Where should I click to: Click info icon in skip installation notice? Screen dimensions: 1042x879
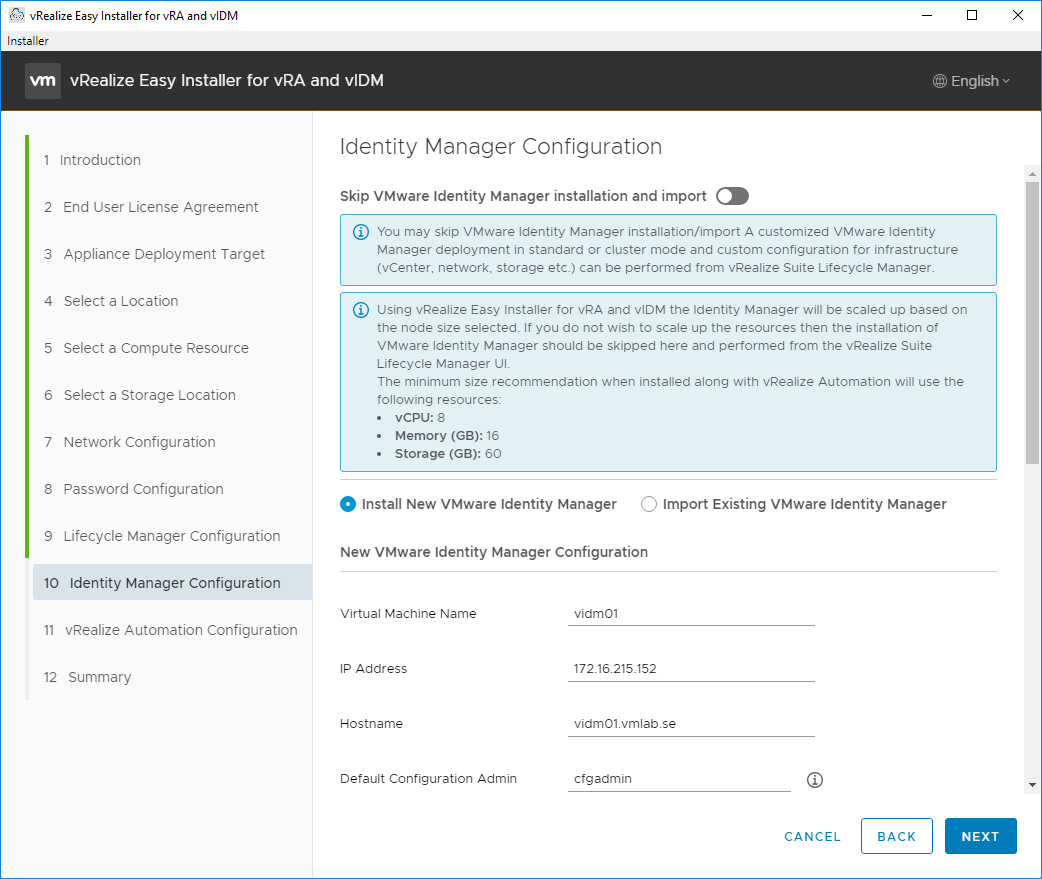coord(361,232)
